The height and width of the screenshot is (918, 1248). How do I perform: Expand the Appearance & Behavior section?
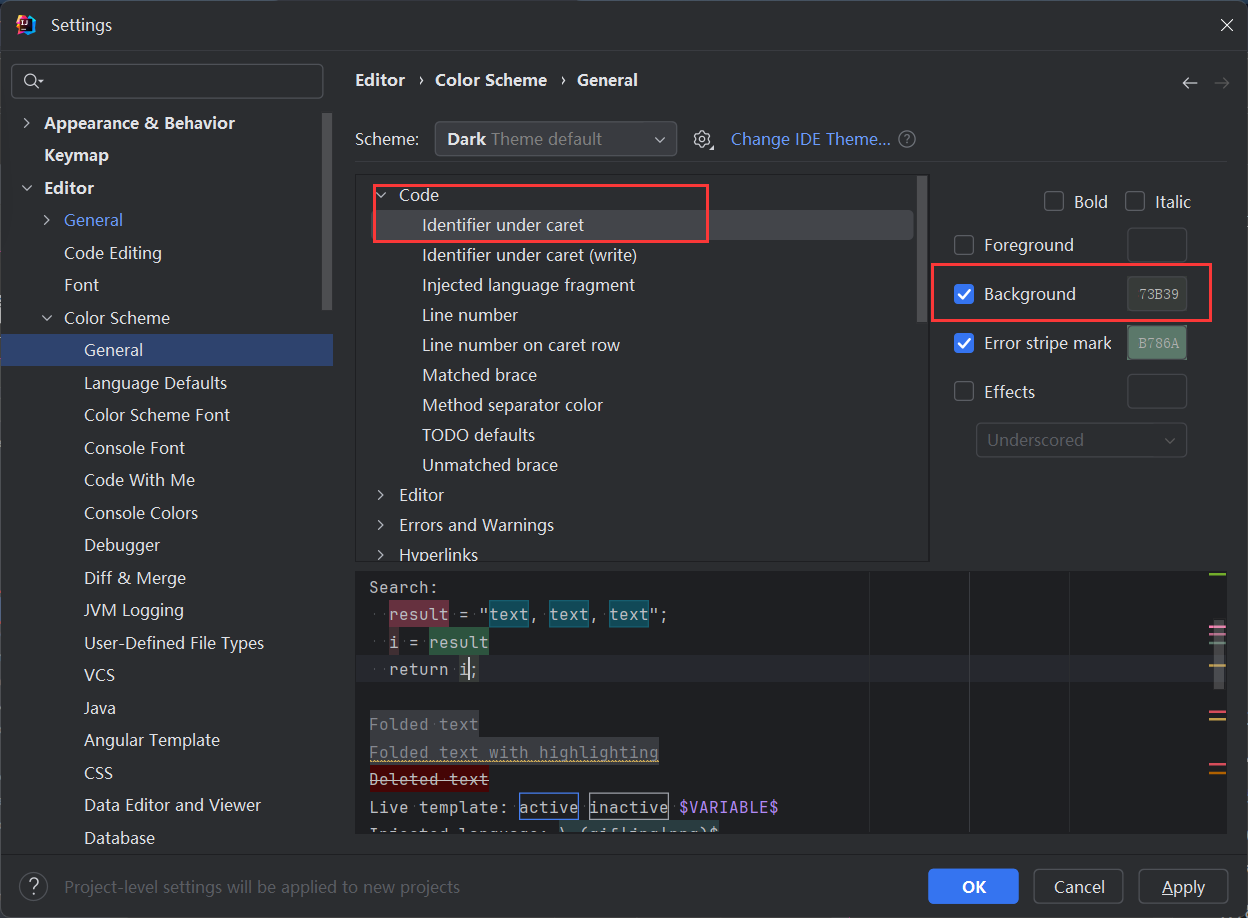pos(27,123)
